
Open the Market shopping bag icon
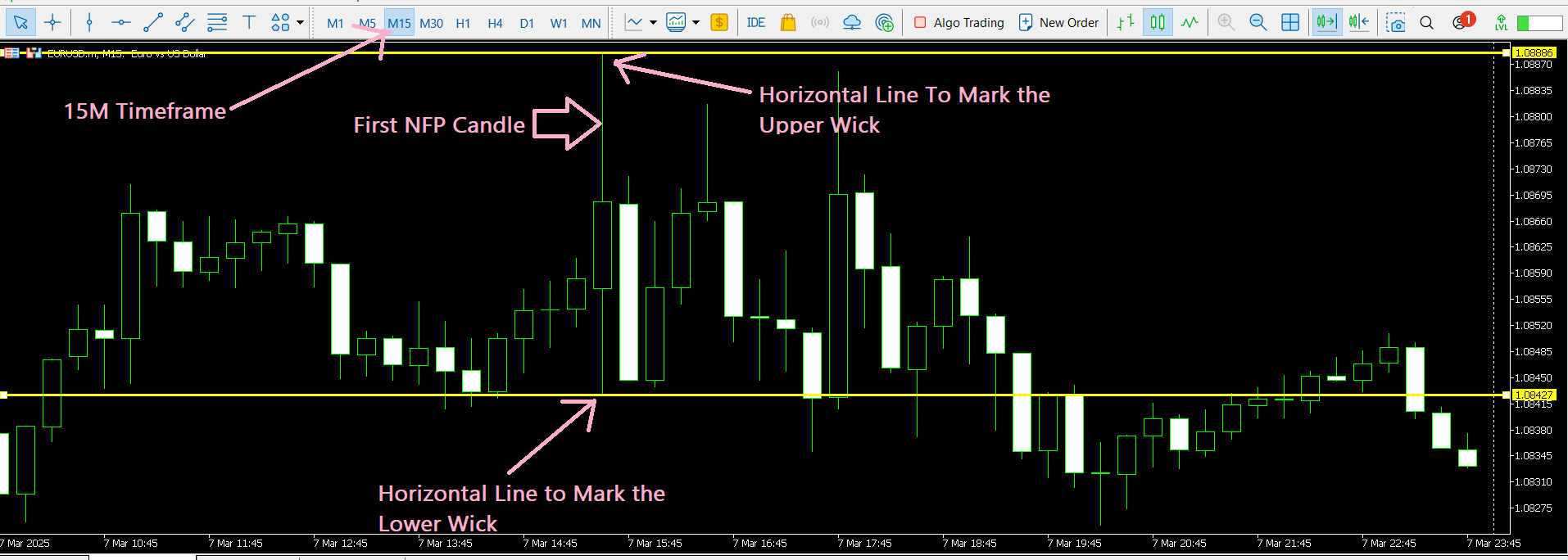coord(788,23)
